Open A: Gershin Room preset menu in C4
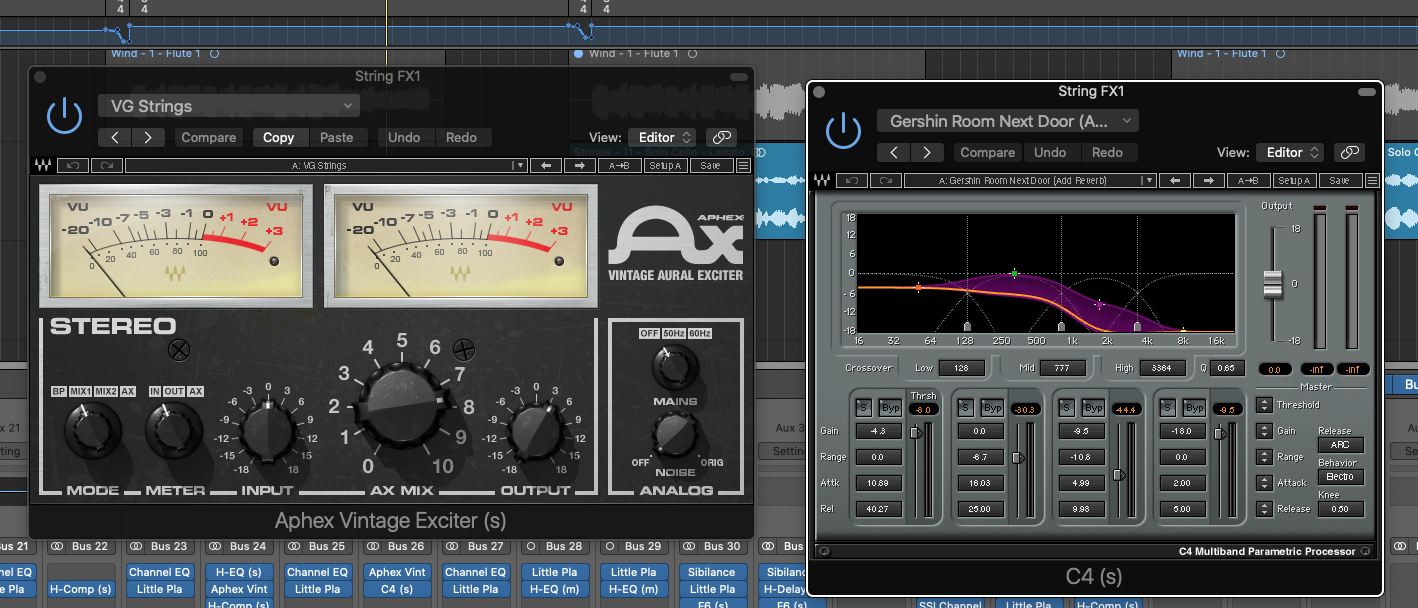 [1030, 181]
